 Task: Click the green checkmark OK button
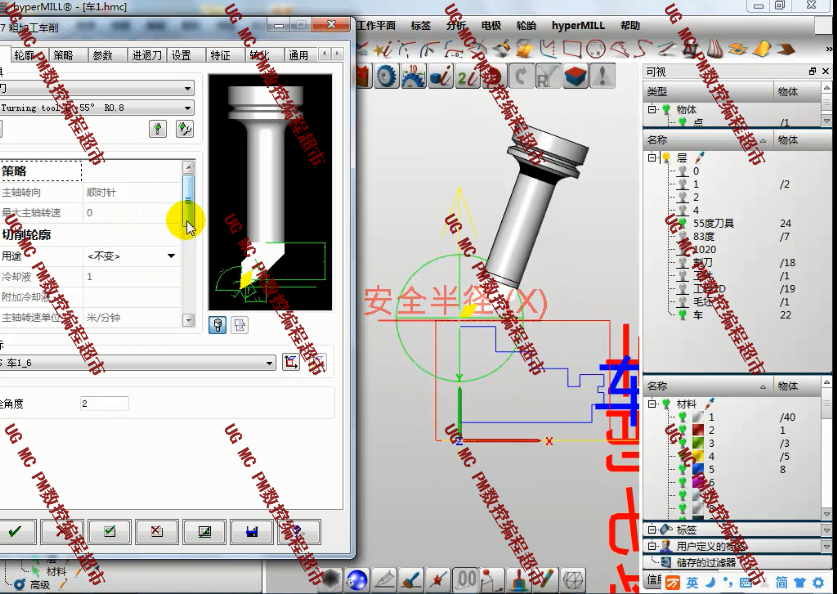pos(16,531)
